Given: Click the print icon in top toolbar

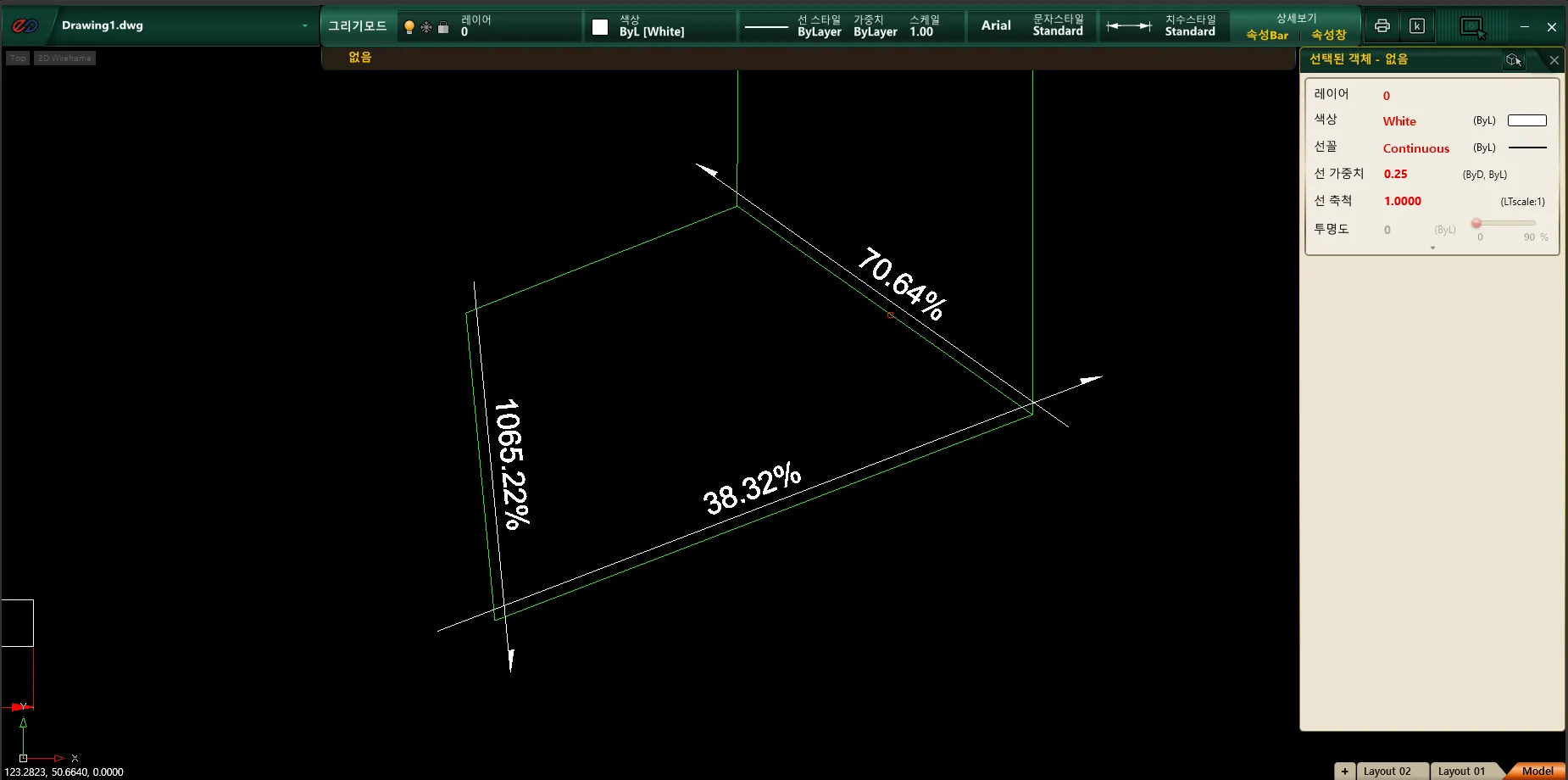Looking at the screenshot, I should (1382, 25).
